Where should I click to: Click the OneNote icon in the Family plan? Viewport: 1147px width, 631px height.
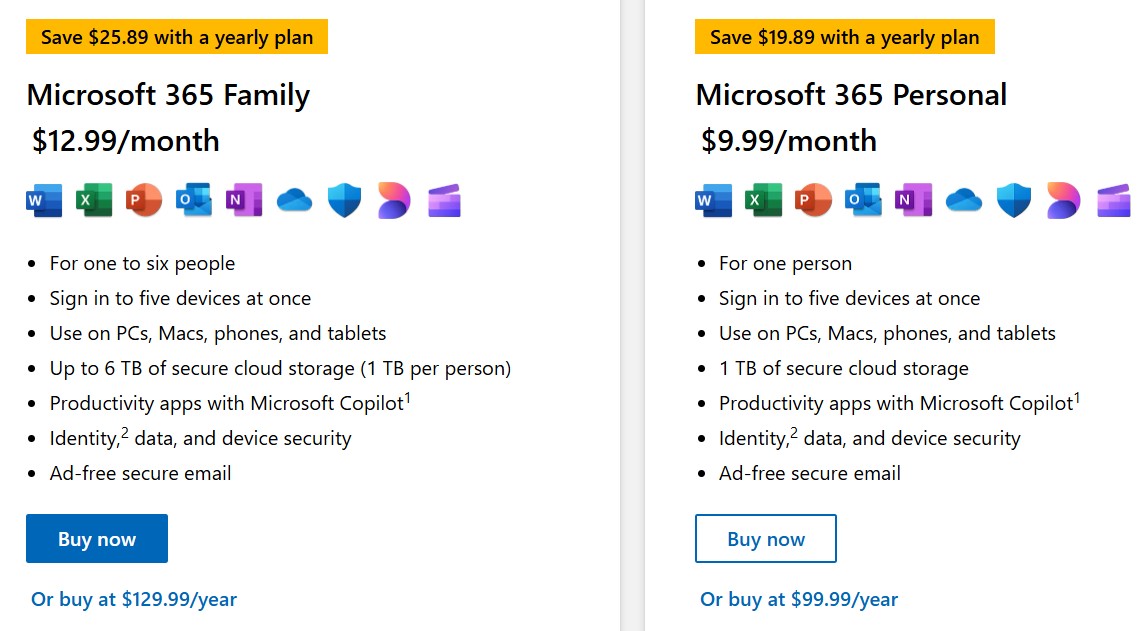(x=244, y=200)
